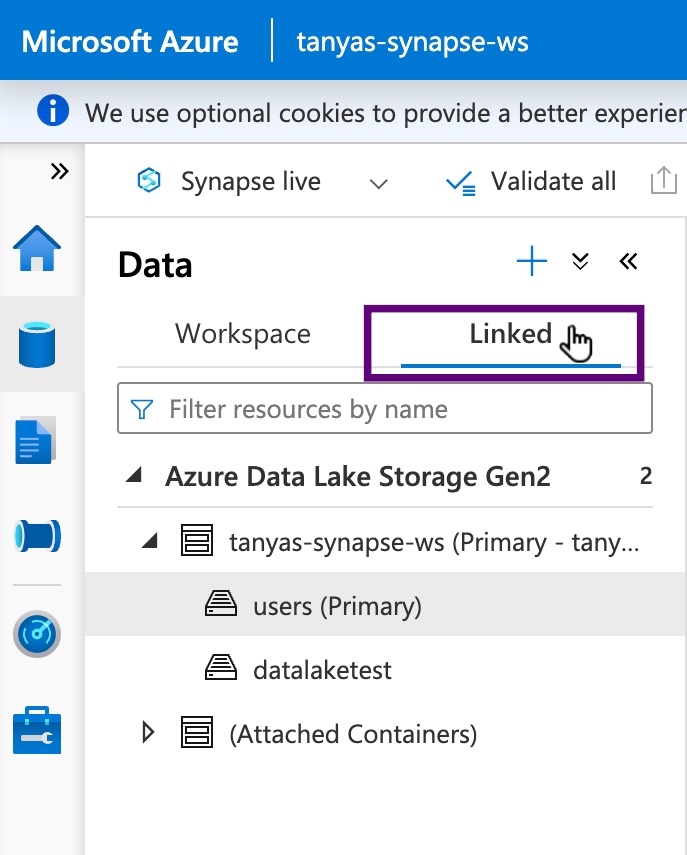The height and width of the screenshot is (855, 687).
Task: Click the Synapse live label
Action: [251, 181]
